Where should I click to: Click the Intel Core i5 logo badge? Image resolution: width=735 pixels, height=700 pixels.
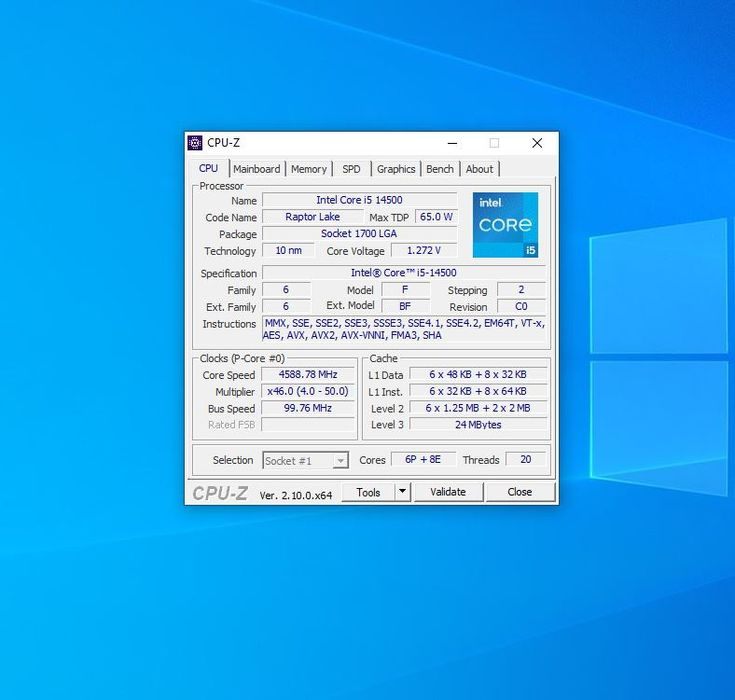[505, 225]
